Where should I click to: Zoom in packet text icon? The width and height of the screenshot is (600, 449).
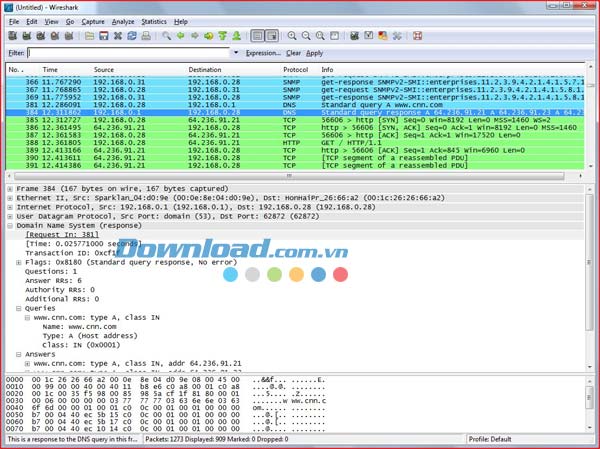pyautogui.click(x=292, y=36)
